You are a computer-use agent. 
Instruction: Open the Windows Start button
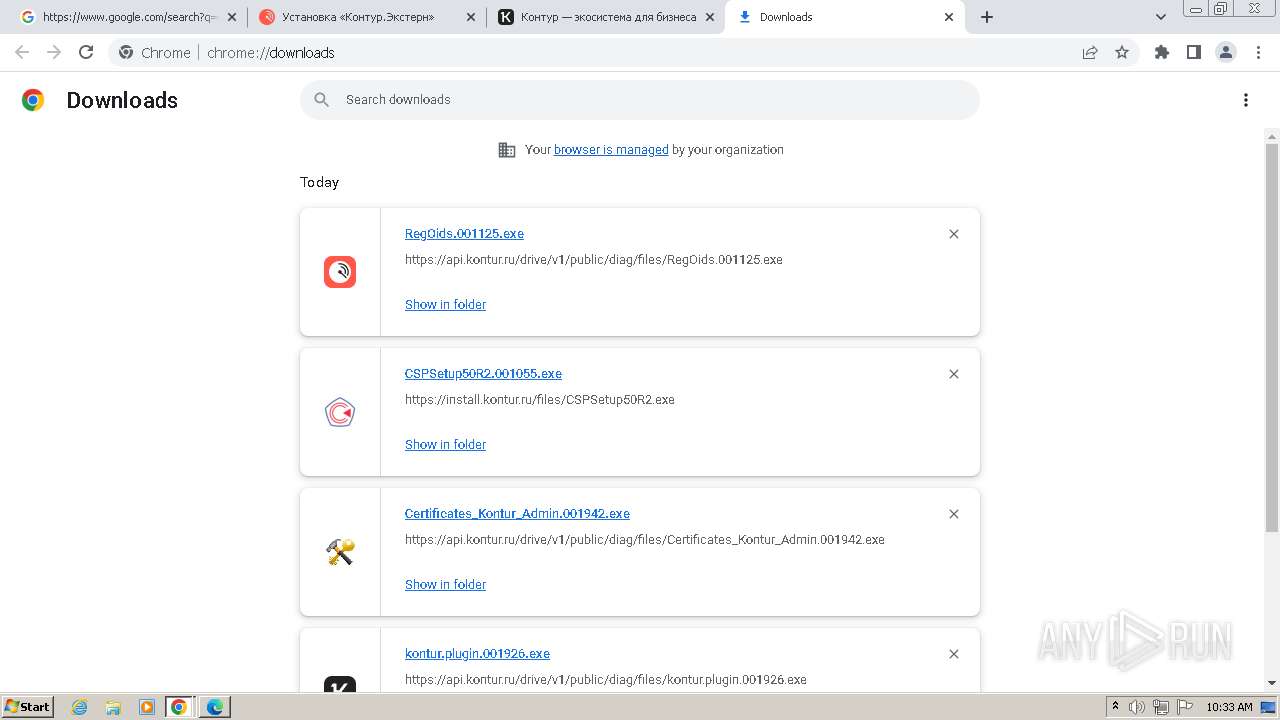27,706
